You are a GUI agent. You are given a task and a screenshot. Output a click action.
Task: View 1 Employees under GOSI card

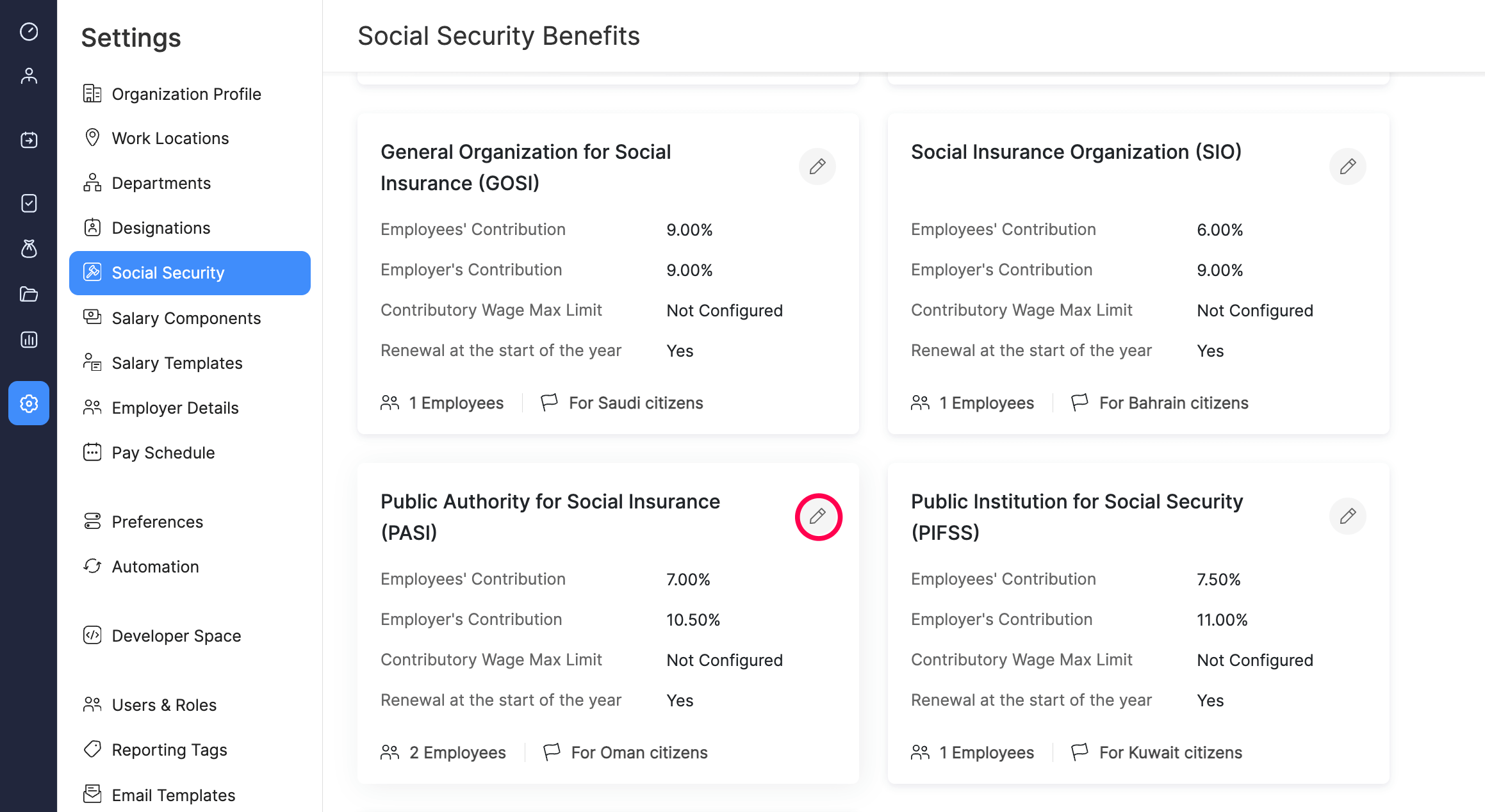coord(455,403)
